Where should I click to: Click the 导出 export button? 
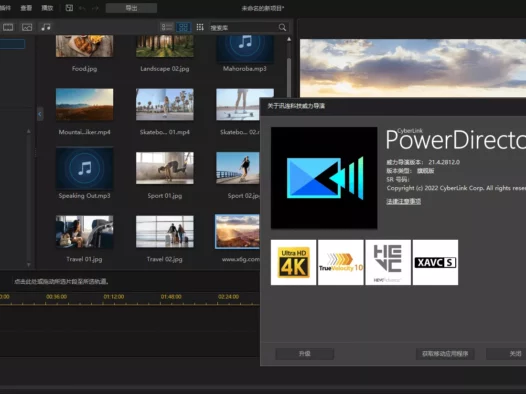point(131,8)
